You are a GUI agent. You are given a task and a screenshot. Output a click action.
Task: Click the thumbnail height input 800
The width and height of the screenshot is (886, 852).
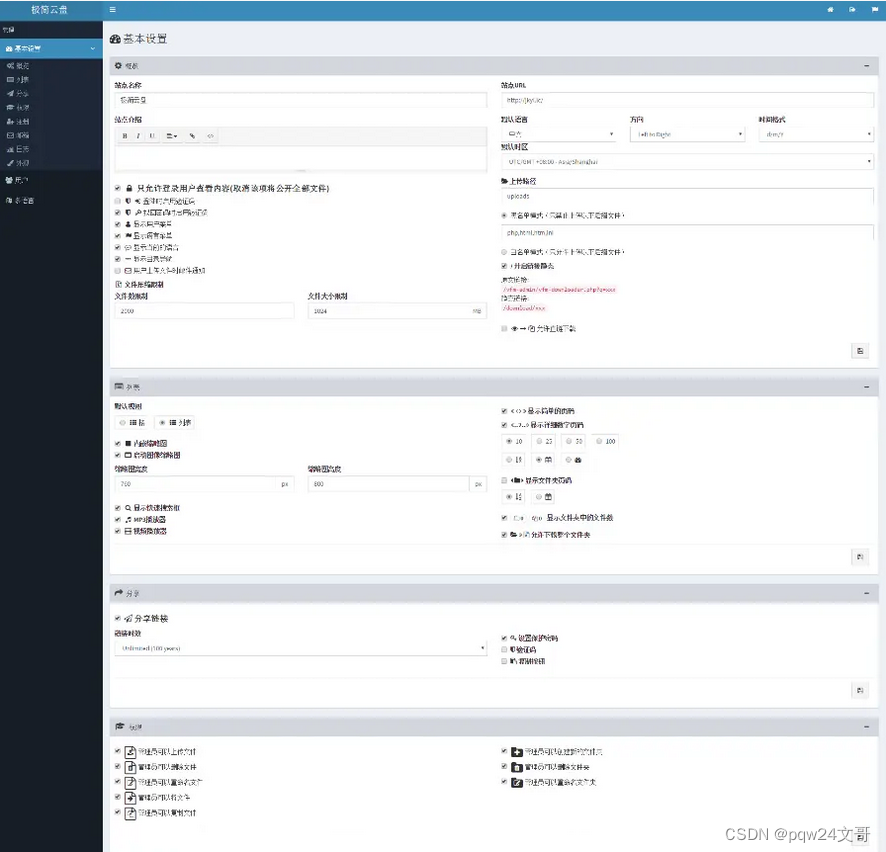pos(389,484)
